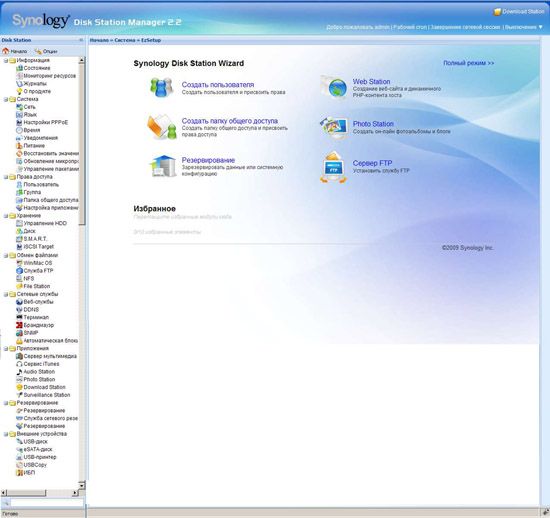550x518 pixels.
Task: Click the Сервер FTP wizard link
Action: click(x=372, y=163)
